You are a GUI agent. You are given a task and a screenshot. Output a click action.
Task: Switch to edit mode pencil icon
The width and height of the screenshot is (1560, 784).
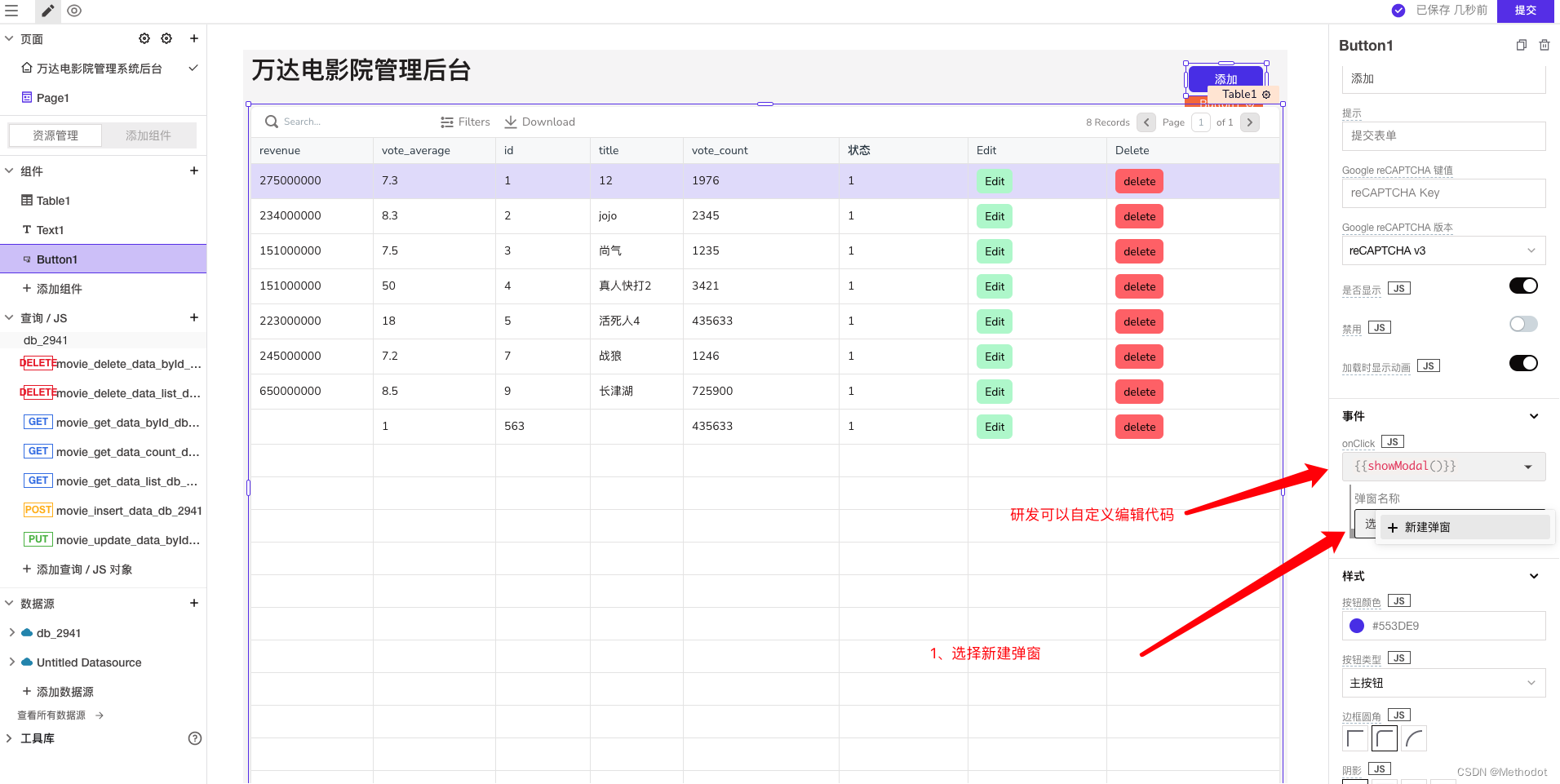tap(48, 11)
